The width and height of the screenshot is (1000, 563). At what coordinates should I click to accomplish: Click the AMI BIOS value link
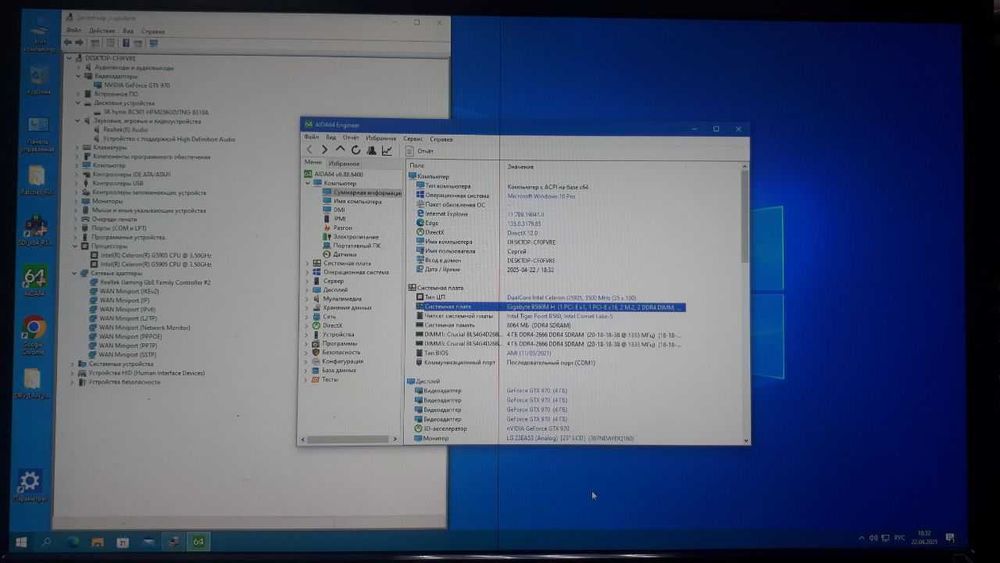click(x=529, y=353)
